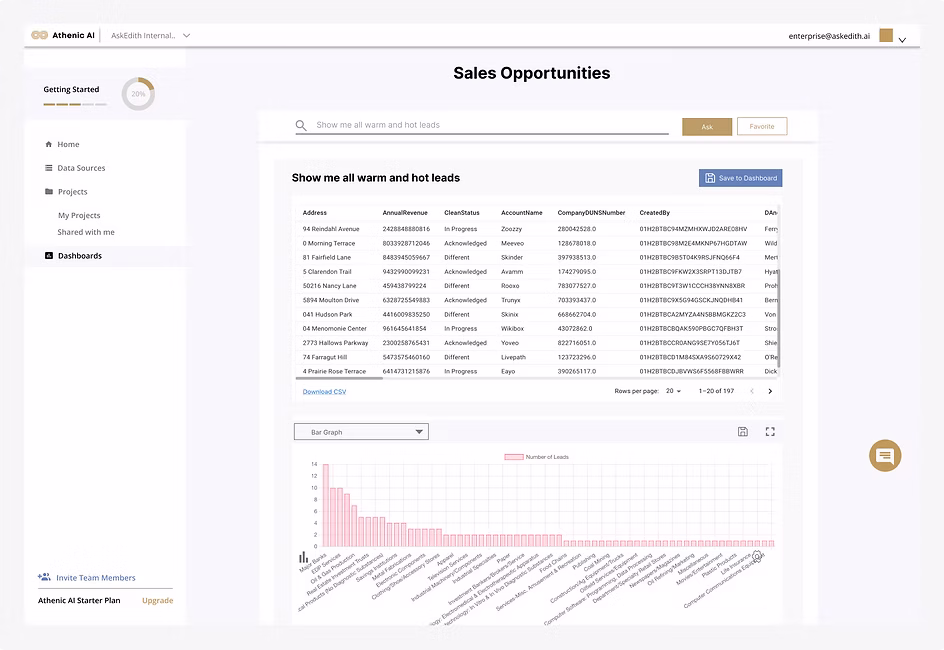This screenshot has height=650, width=944.
Task: Open the Rows per page dropdown
Action: click(x=676, y=392)
